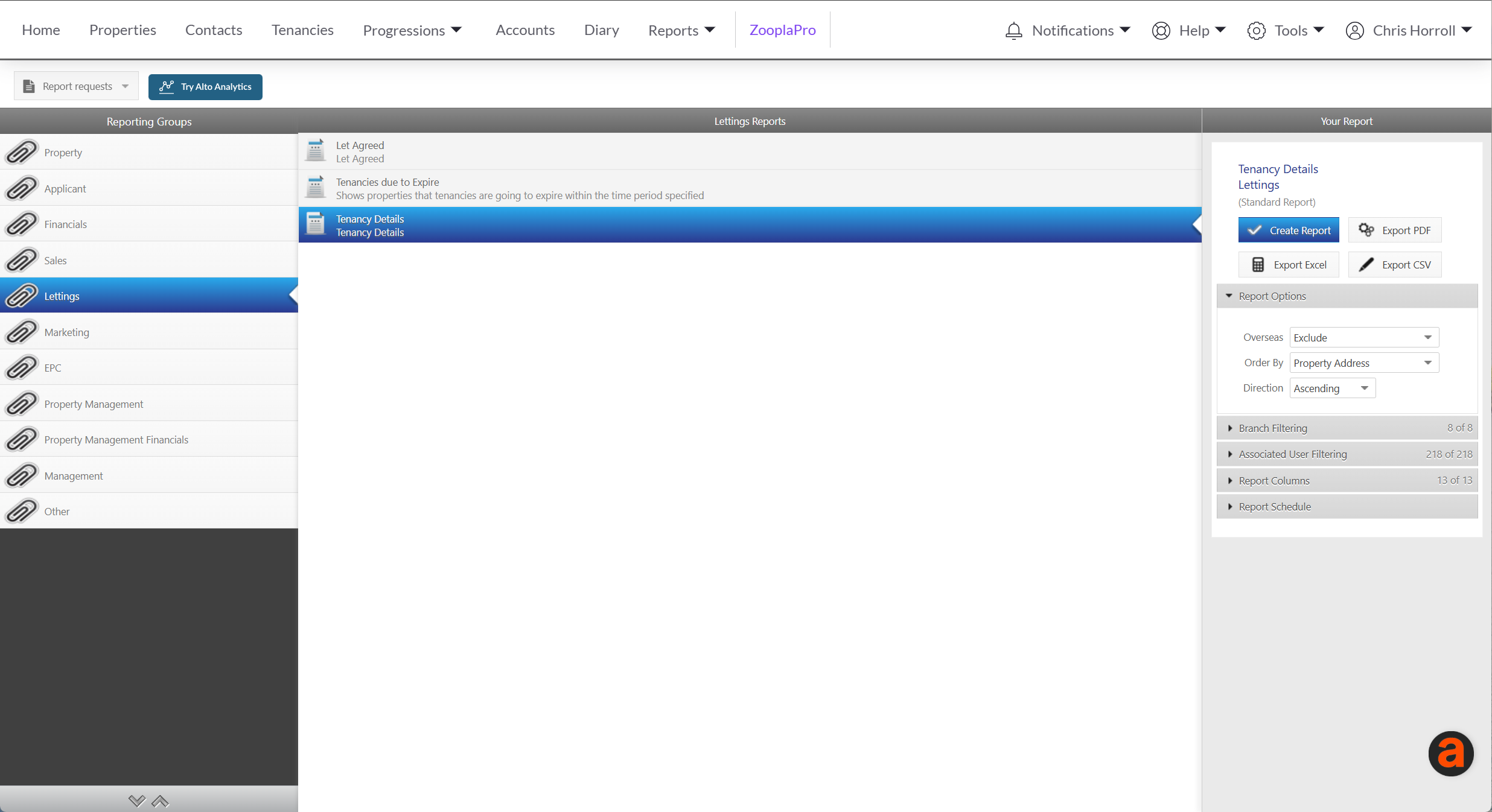Open the orange Alto chat bubble
Image resolution: width=1492 pixels, height=812 pixels.
click(x=1451, y=753)
